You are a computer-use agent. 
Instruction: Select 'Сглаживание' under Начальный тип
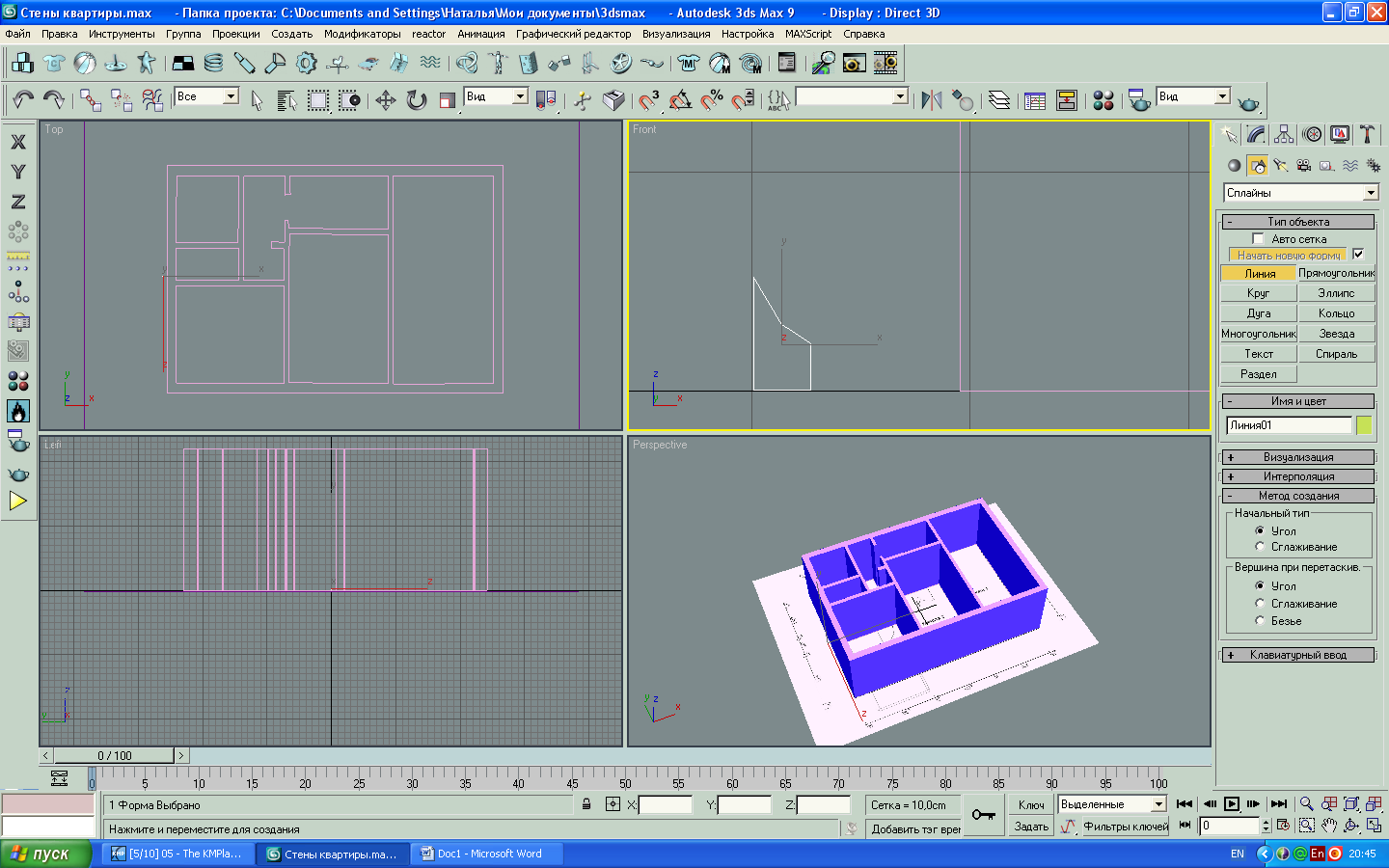click(x=1260, y=547)
